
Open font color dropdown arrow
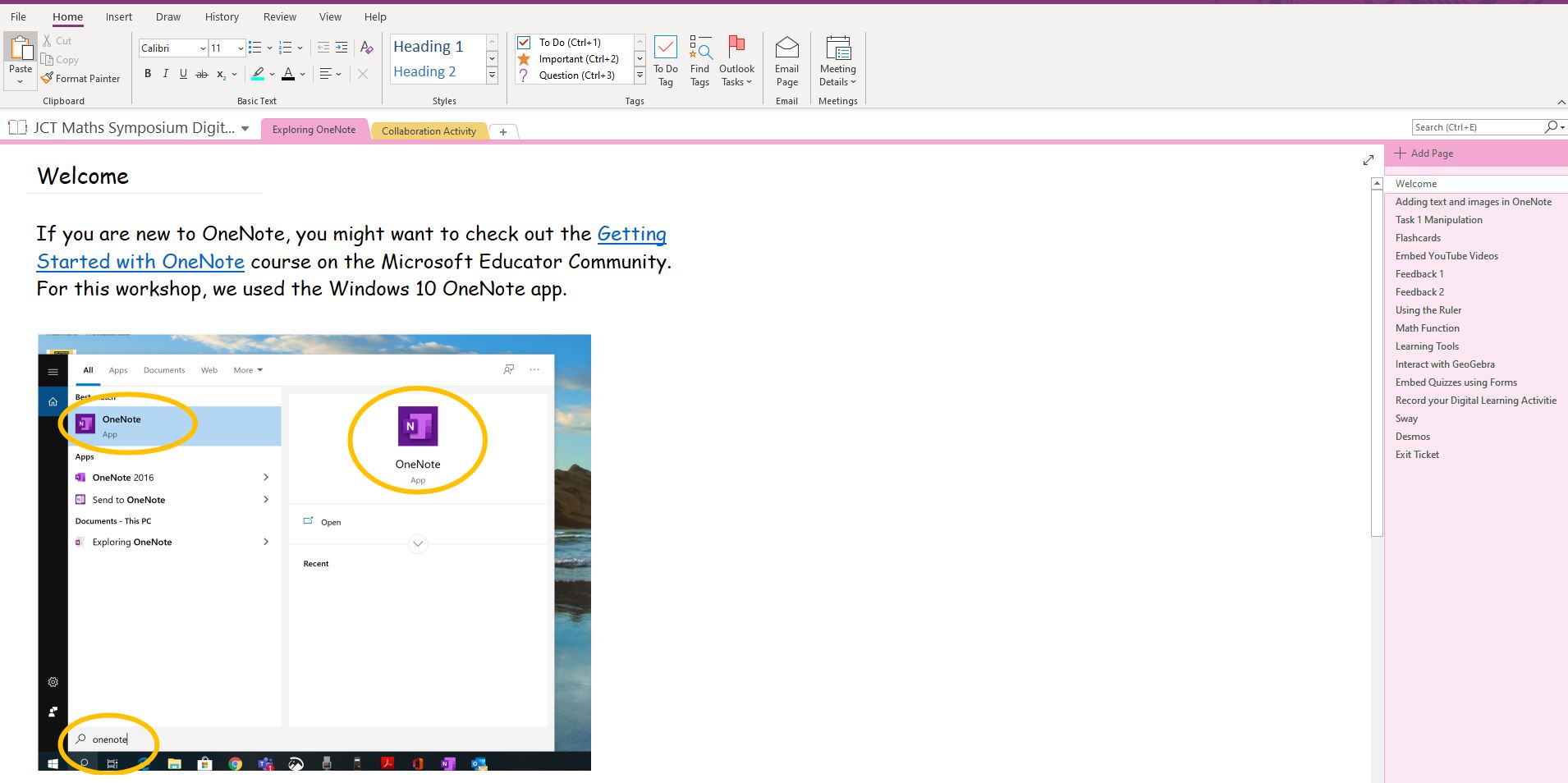pos(302,74)
